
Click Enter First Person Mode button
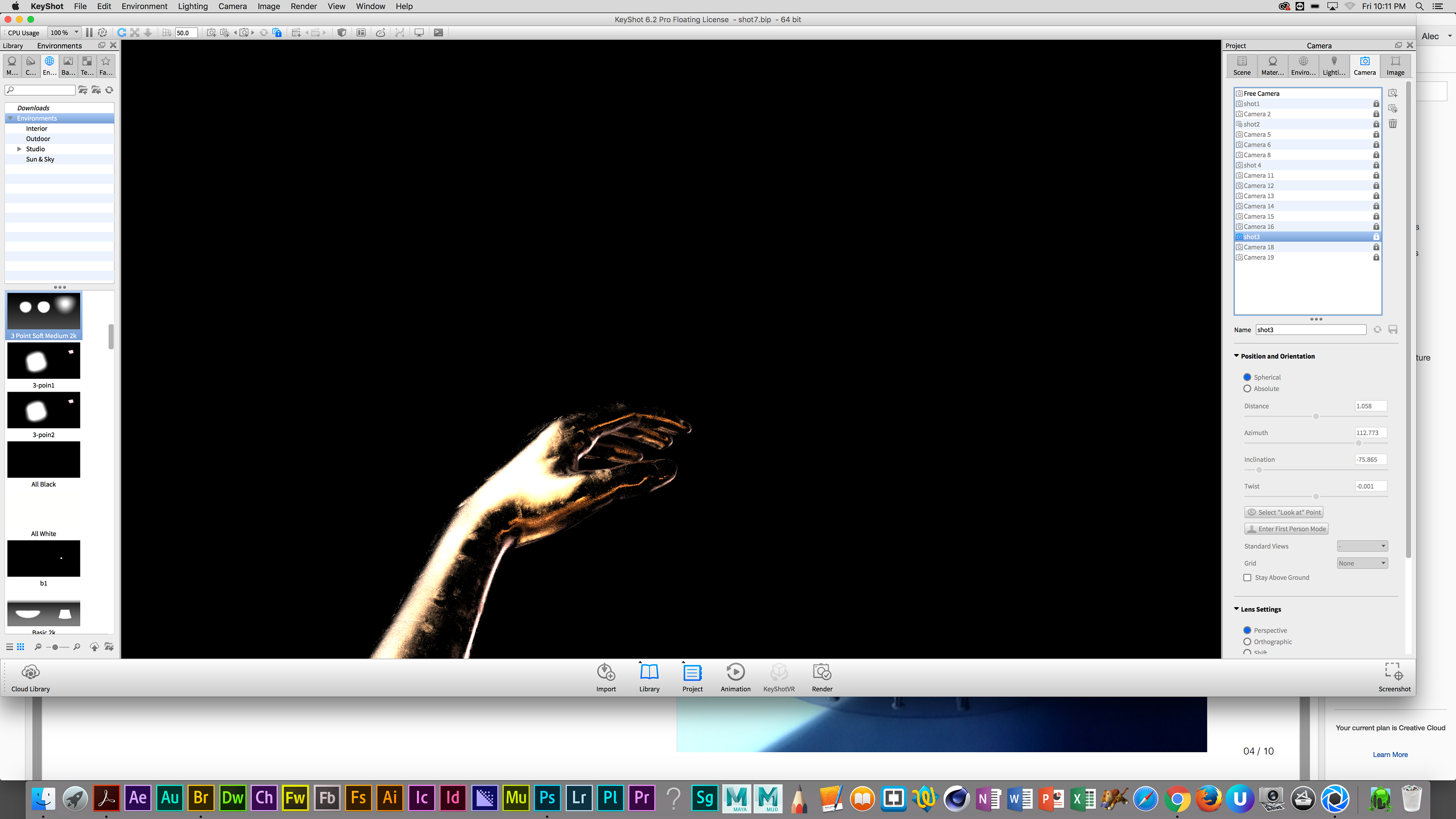point(1286,529)
